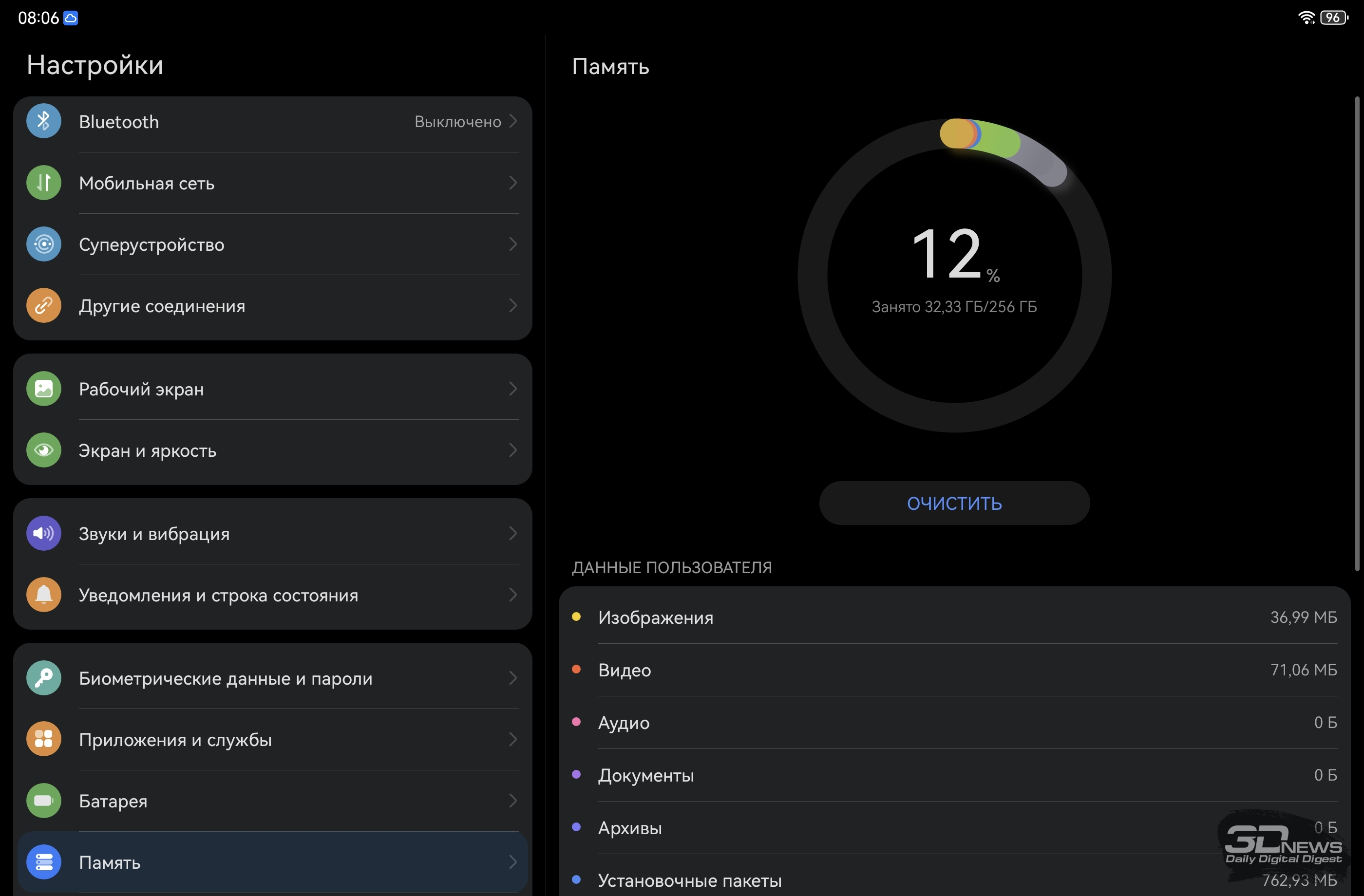Tap the Bluetooth icon
Image resolution: width=1364 pixels, height=896 pixels.
click(43, 121)
